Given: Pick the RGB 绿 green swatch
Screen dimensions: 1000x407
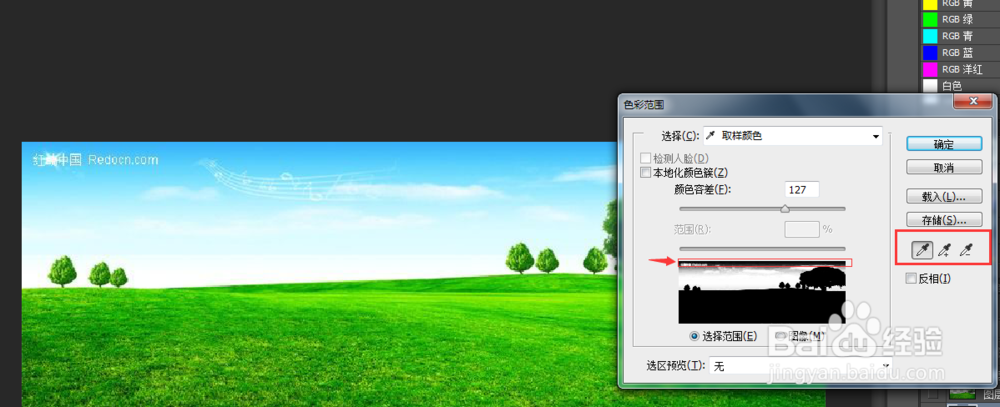Looking at the screenshot, I should pyautogui.click(x=930, y=19).
